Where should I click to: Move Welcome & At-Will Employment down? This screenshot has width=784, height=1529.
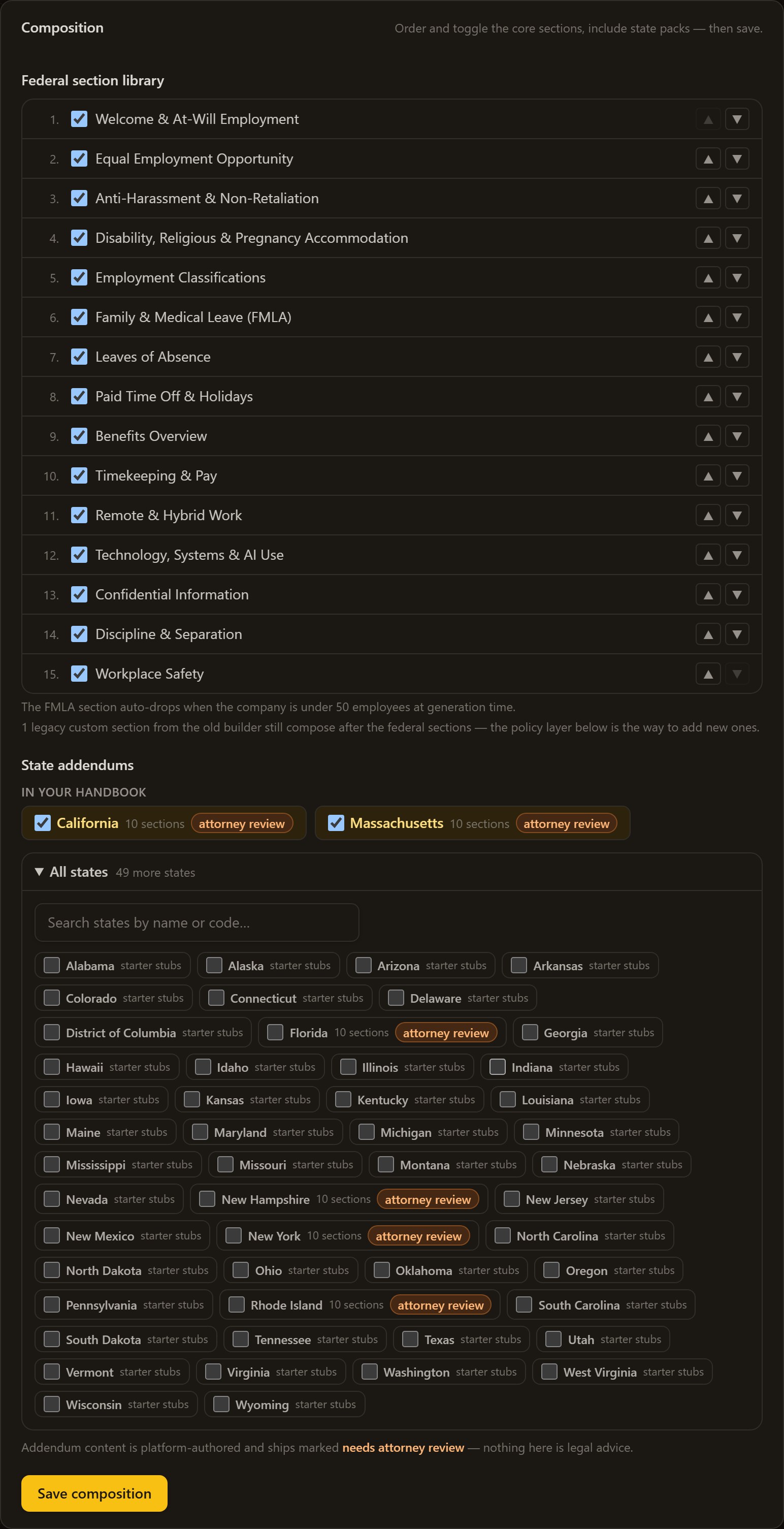click(736, 119)
